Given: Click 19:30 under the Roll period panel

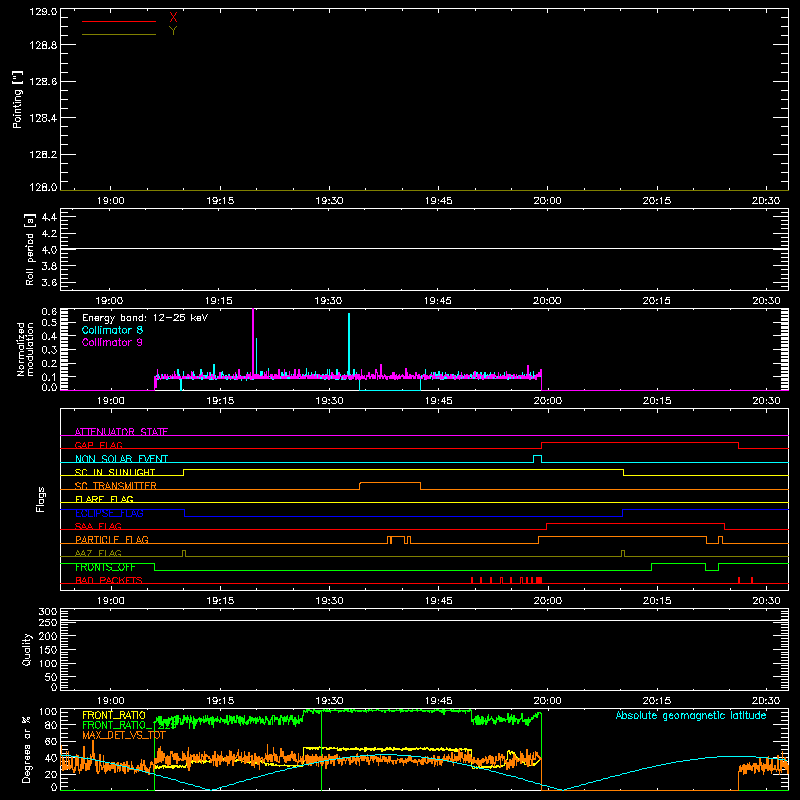Looking at the screenshot, I should coord(328,301).
